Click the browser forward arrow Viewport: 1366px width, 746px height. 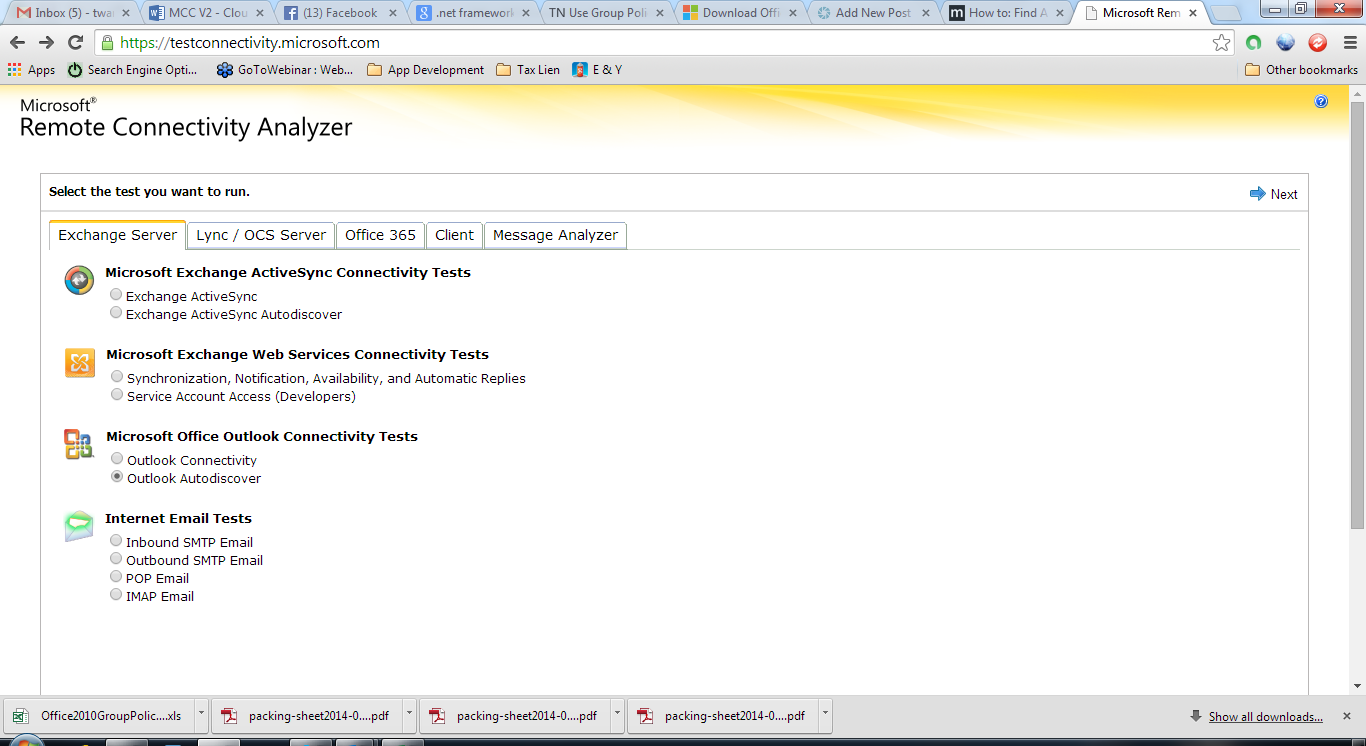[x=46, y=43]
